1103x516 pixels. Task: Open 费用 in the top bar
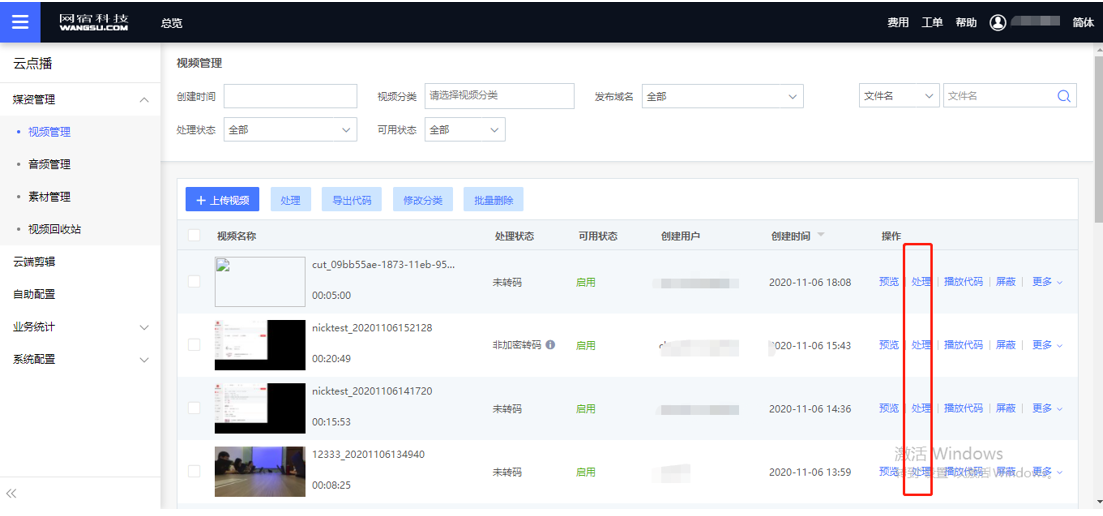898,22
